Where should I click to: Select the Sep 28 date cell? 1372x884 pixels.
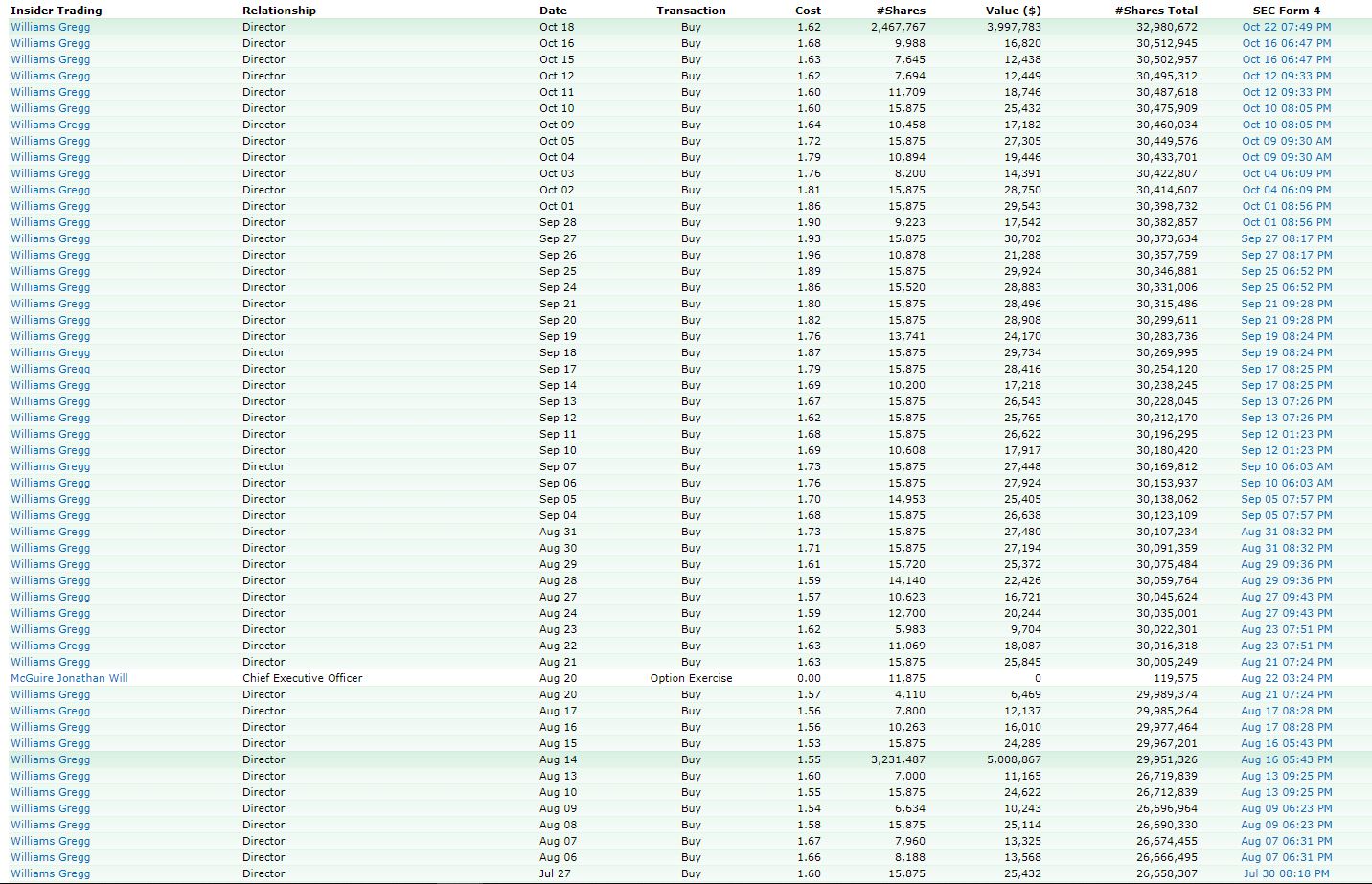pyautogui.click(x=558, y=222)
